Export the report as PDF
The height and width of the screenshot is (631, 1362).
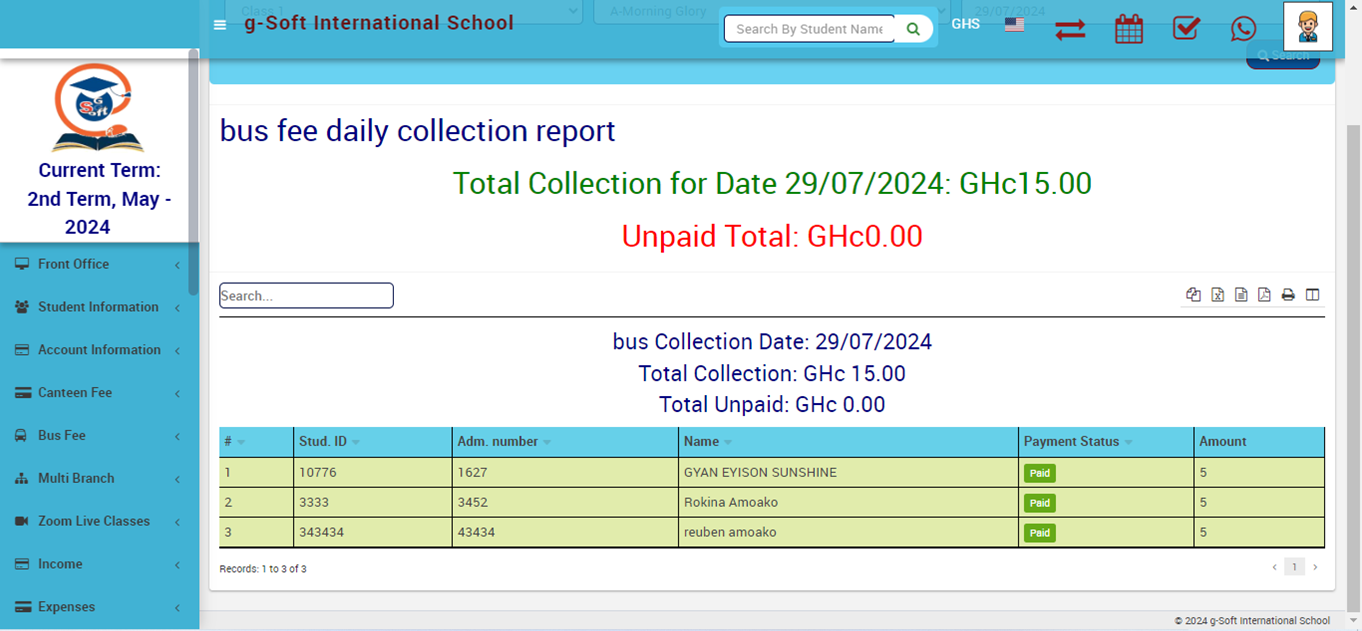(1264, 295)
